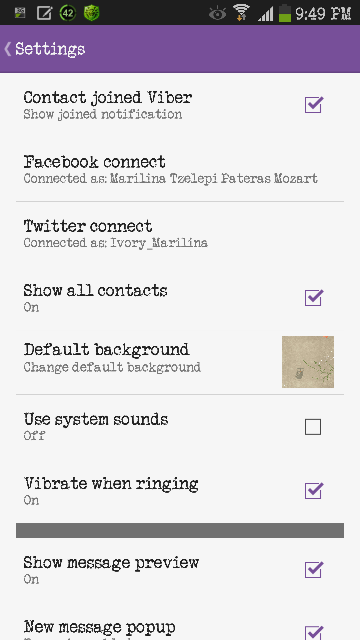Tap the clock showing 9:49 PM
Image resolution: width=360 pixels, height=640 pixels.
[323, 14]
